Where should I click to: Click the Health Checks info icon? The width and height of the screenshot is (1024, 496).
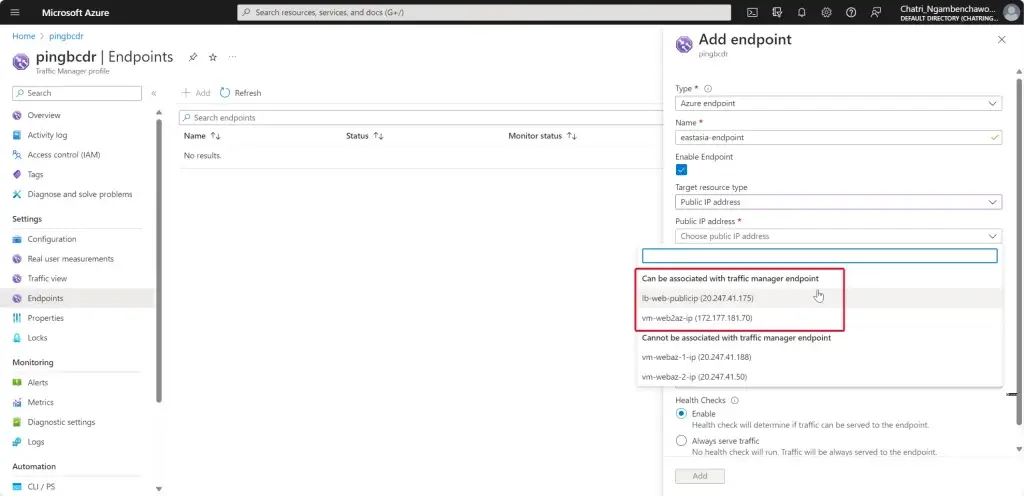(x=734, y=401)
